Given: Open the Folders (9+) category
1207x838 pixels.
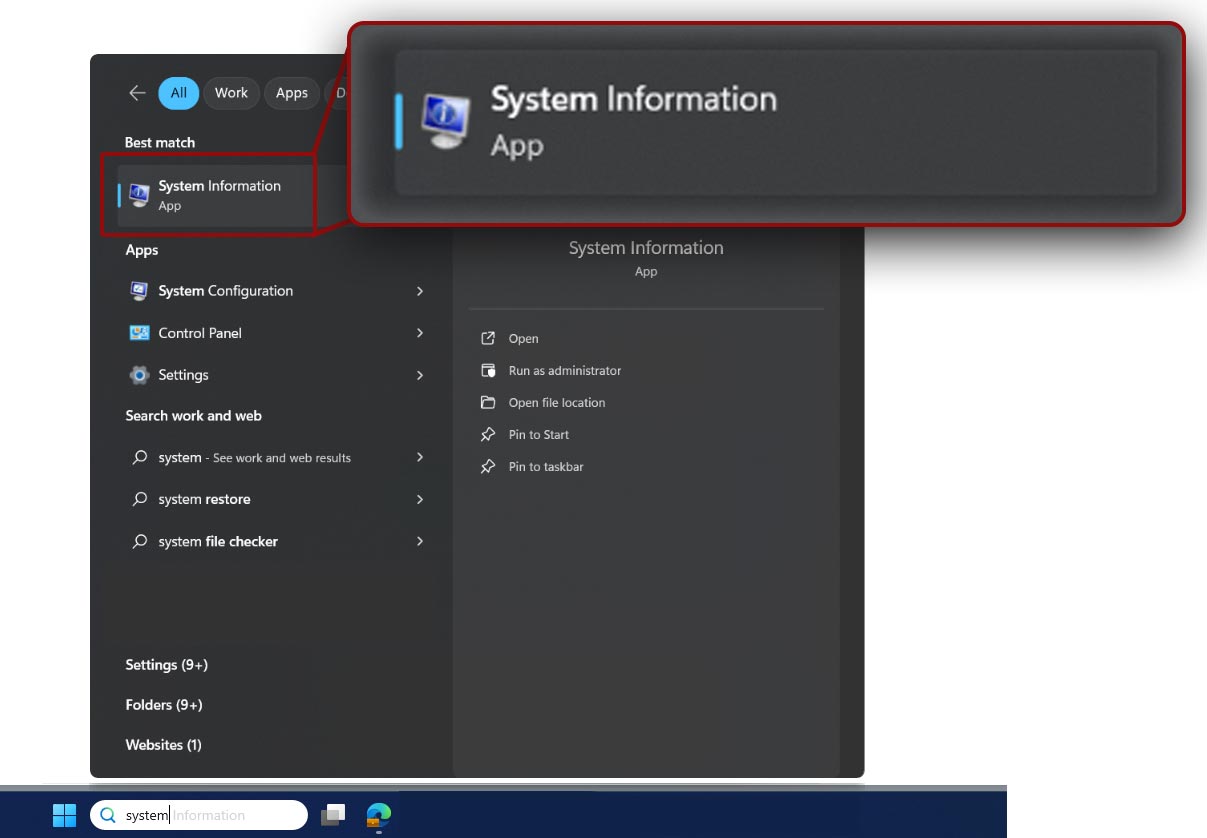Looking at the screenshot, I should point(164,705).
